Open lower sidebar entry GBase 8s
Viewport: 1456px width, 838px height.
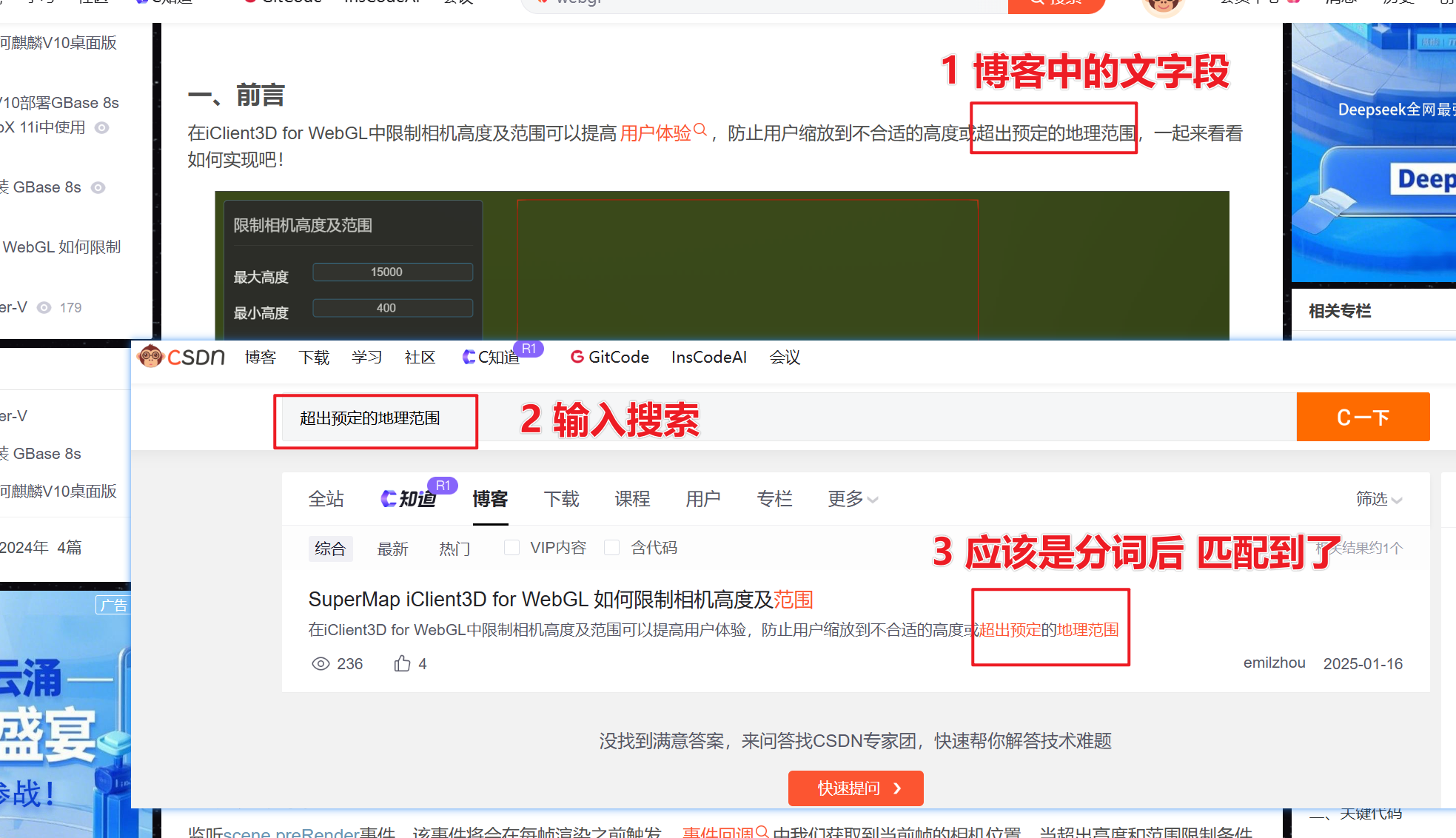[41, 453]
